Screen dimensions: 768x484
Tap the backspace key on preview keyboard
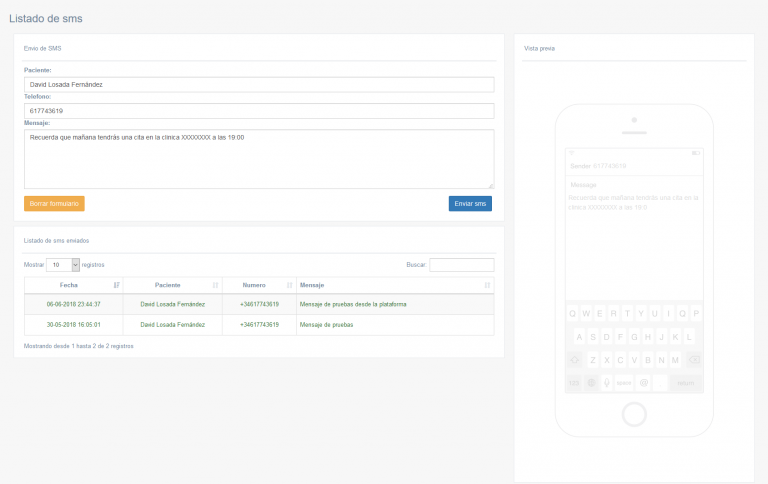pos(694,359)
